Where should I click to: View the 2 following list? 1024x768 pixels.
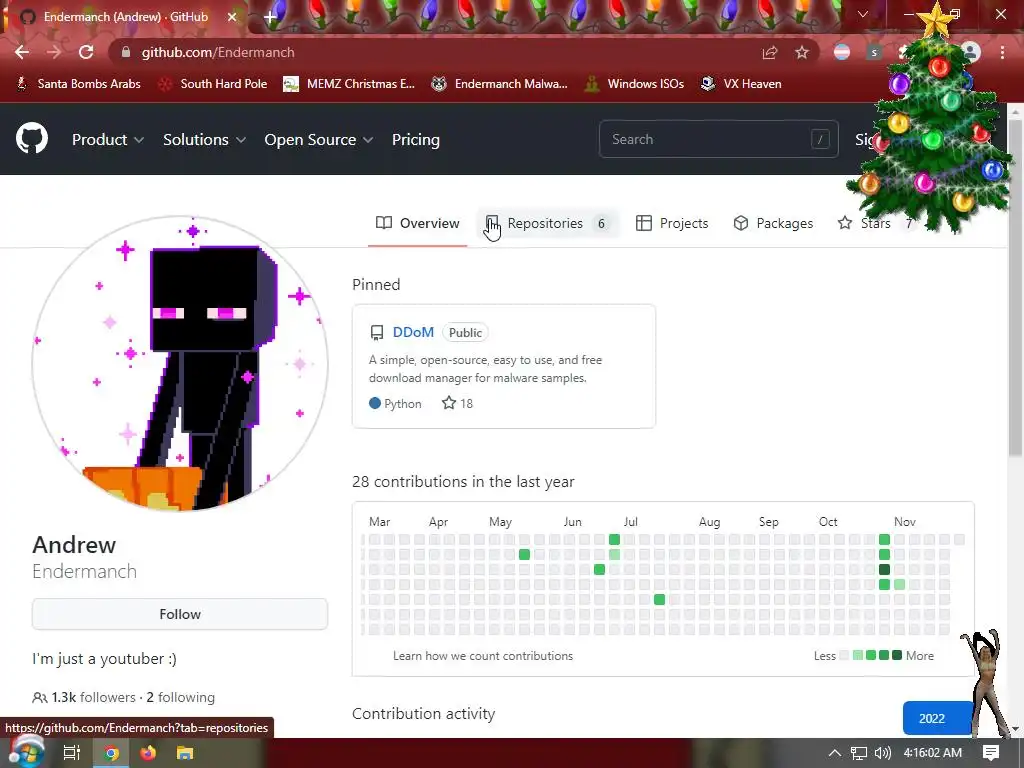[180, 697]
